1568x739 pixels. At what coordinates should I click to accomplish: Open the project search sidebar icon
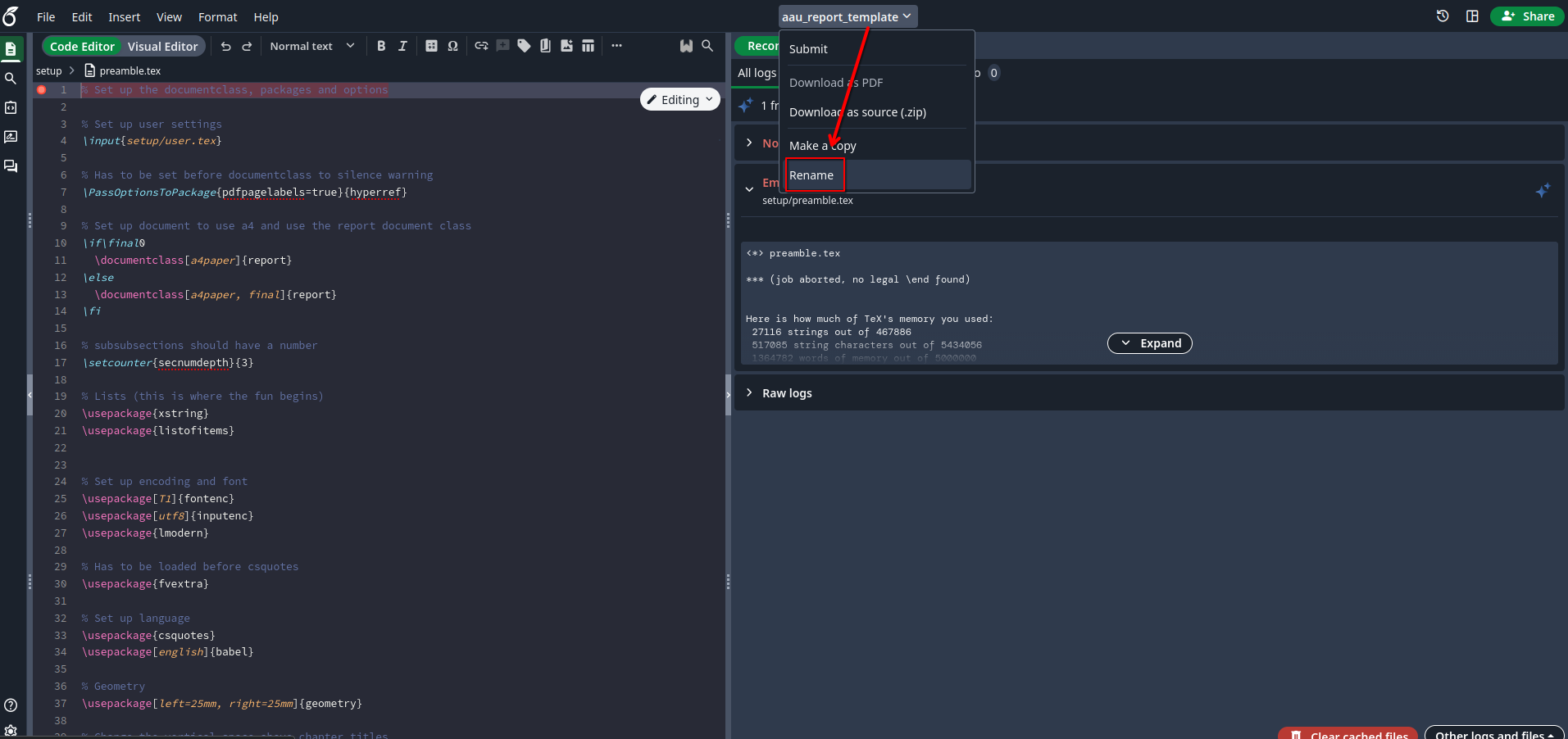point(11,79)
